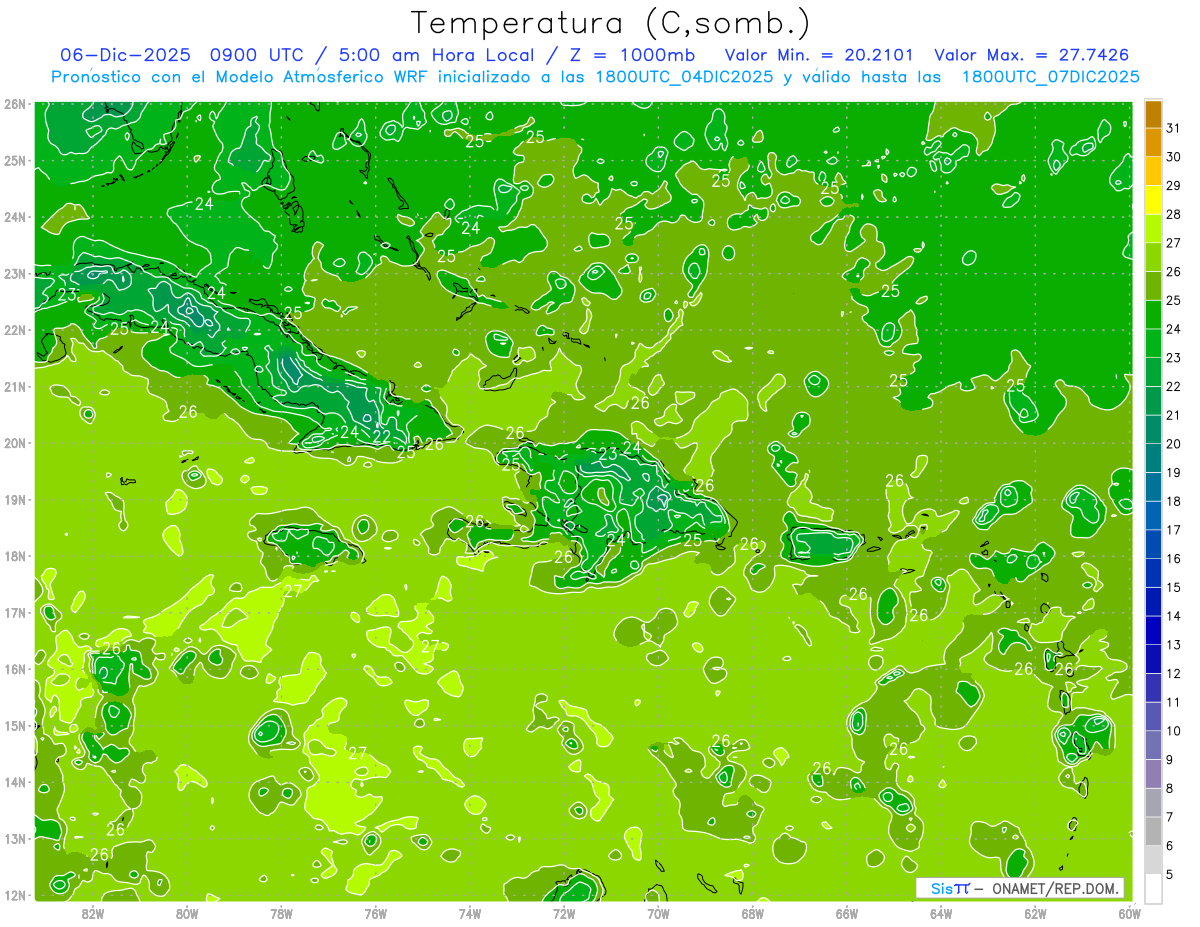Screen dimensions: 1200x927
Task: Click 'Valor Min. = 20.2101' text
Action: pos(819,55)
